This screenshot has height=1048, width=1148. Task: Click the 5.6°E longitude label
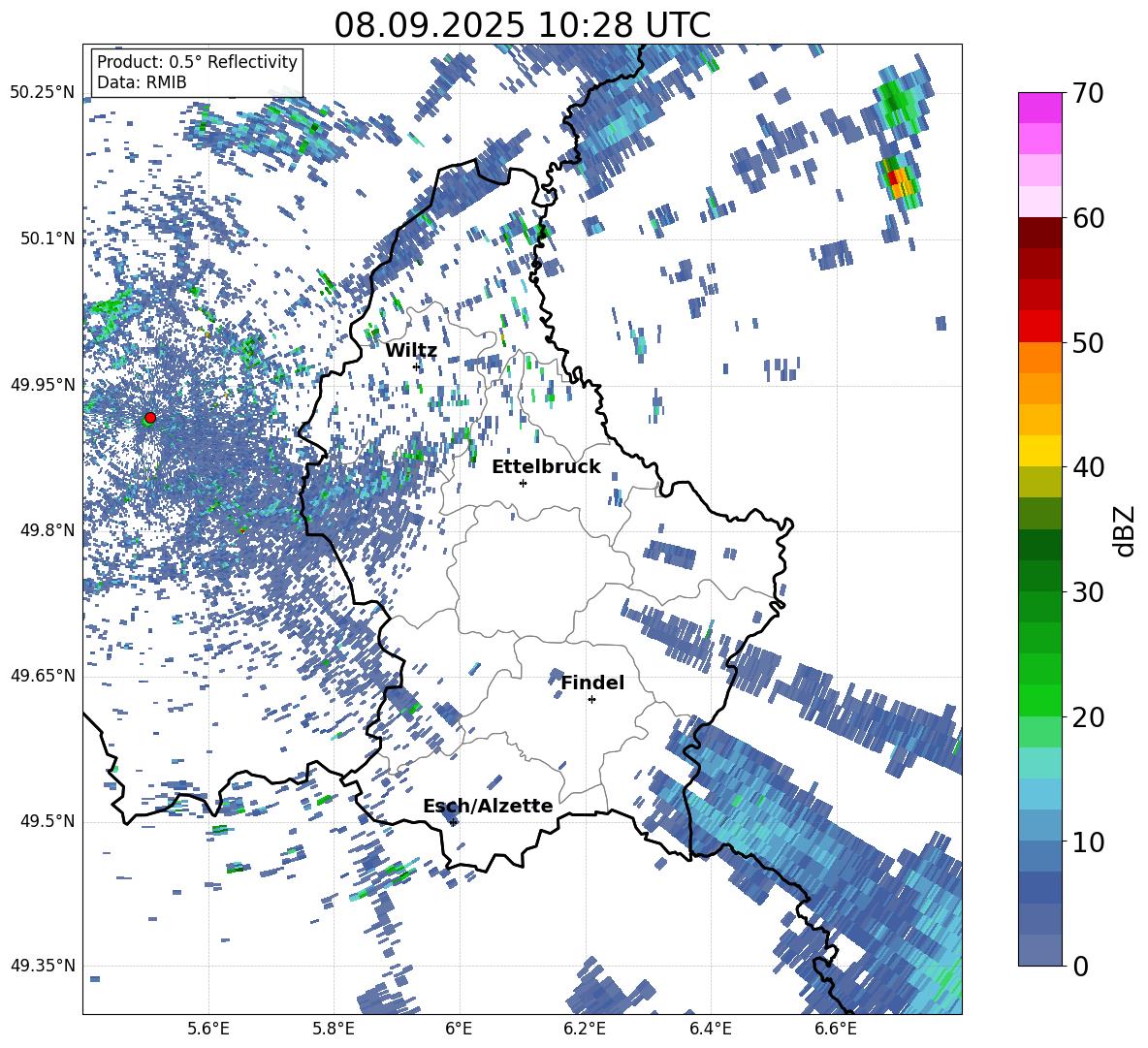click(208, 1029)
